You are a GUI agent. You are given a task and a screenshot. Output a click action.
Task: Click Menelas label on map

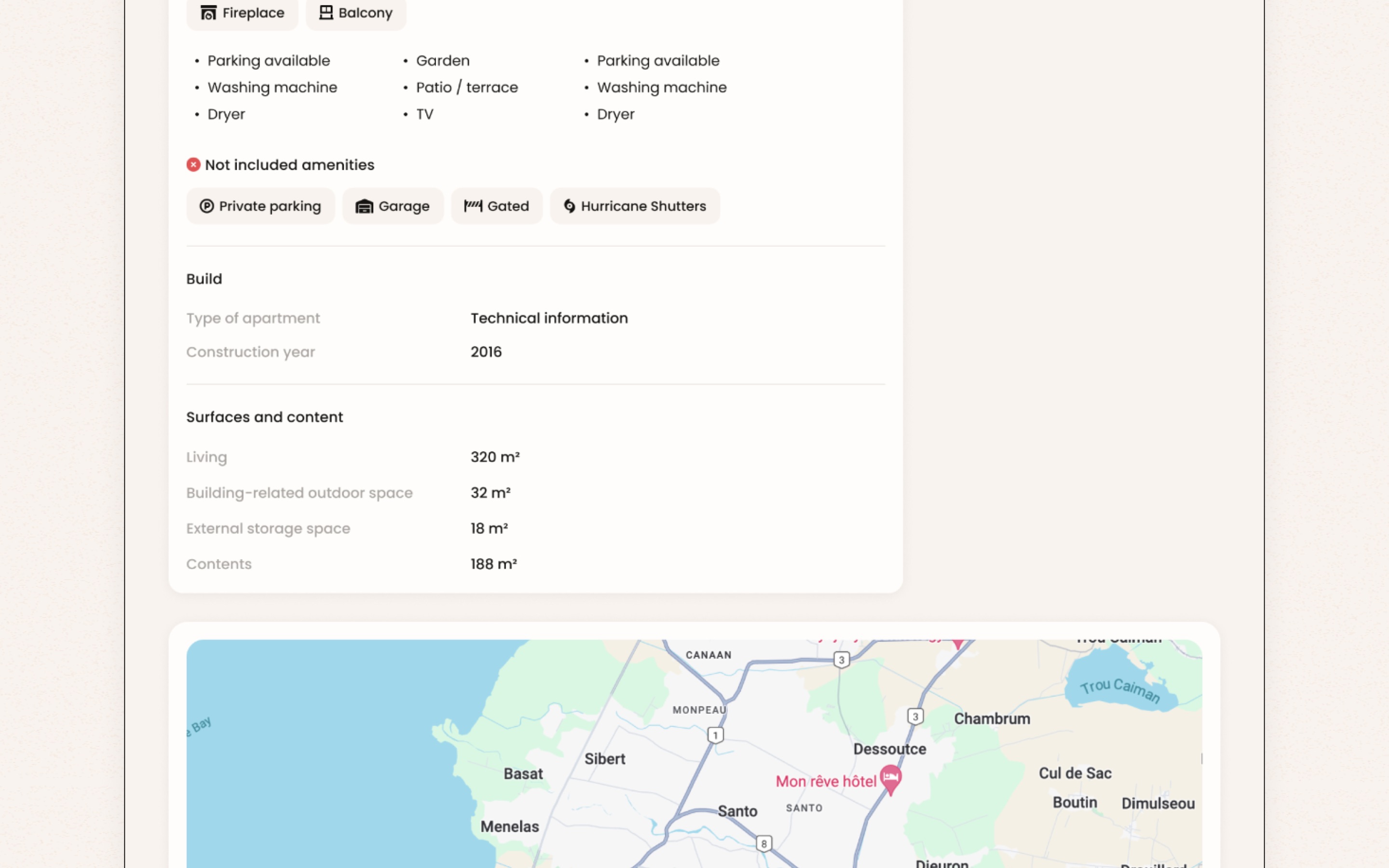(510, 827)
